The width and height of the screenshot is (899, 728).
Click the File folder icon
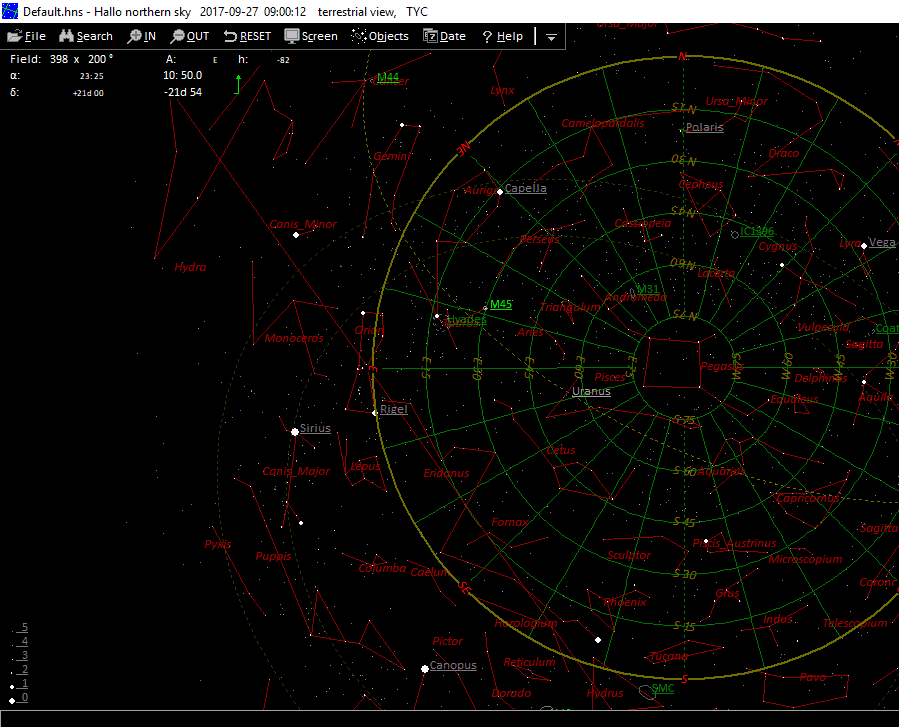pos(14,36)
